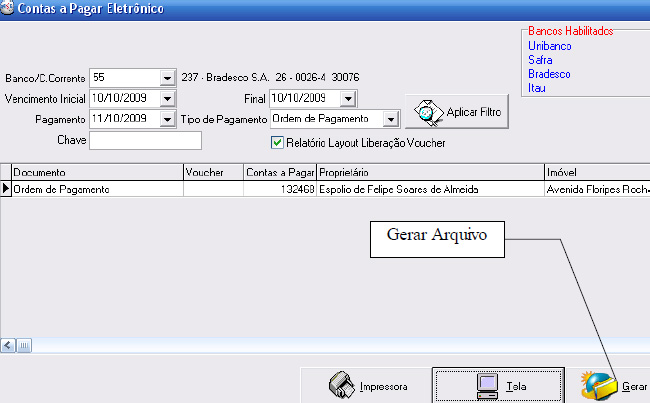Click the Impressora printer button
Screen dimensions: 650x403
pos(366,385)
